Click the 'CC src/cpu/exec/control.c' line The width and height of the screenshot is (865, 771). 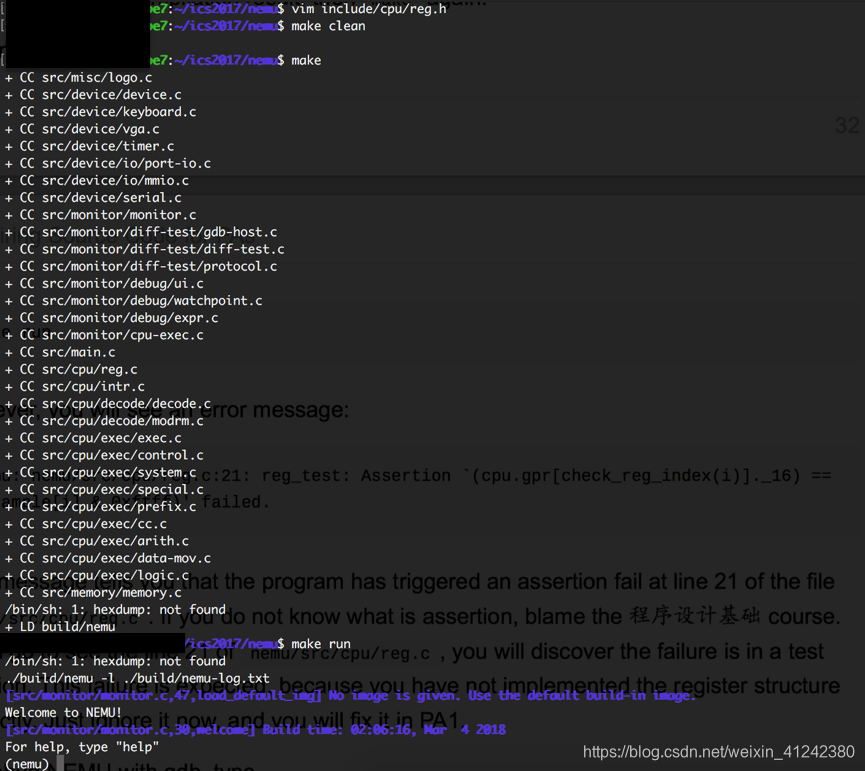[104, 455]
